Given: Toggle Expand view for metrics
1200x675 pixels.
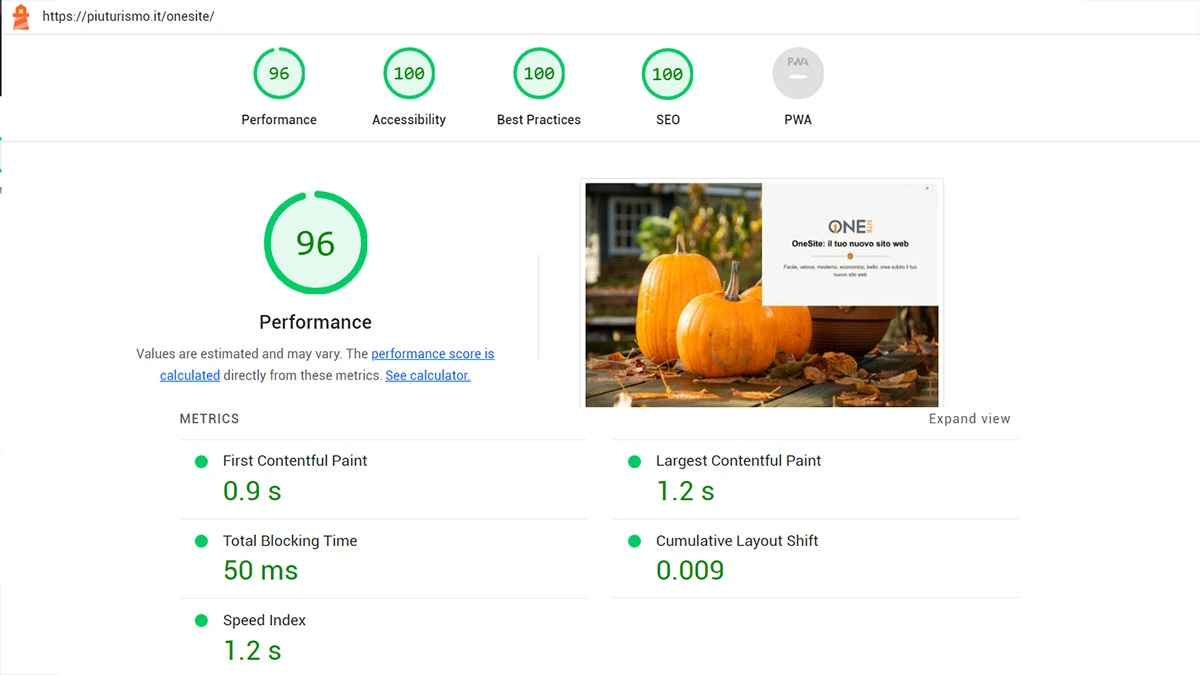Looking at the screenshot, I should 969,419.
